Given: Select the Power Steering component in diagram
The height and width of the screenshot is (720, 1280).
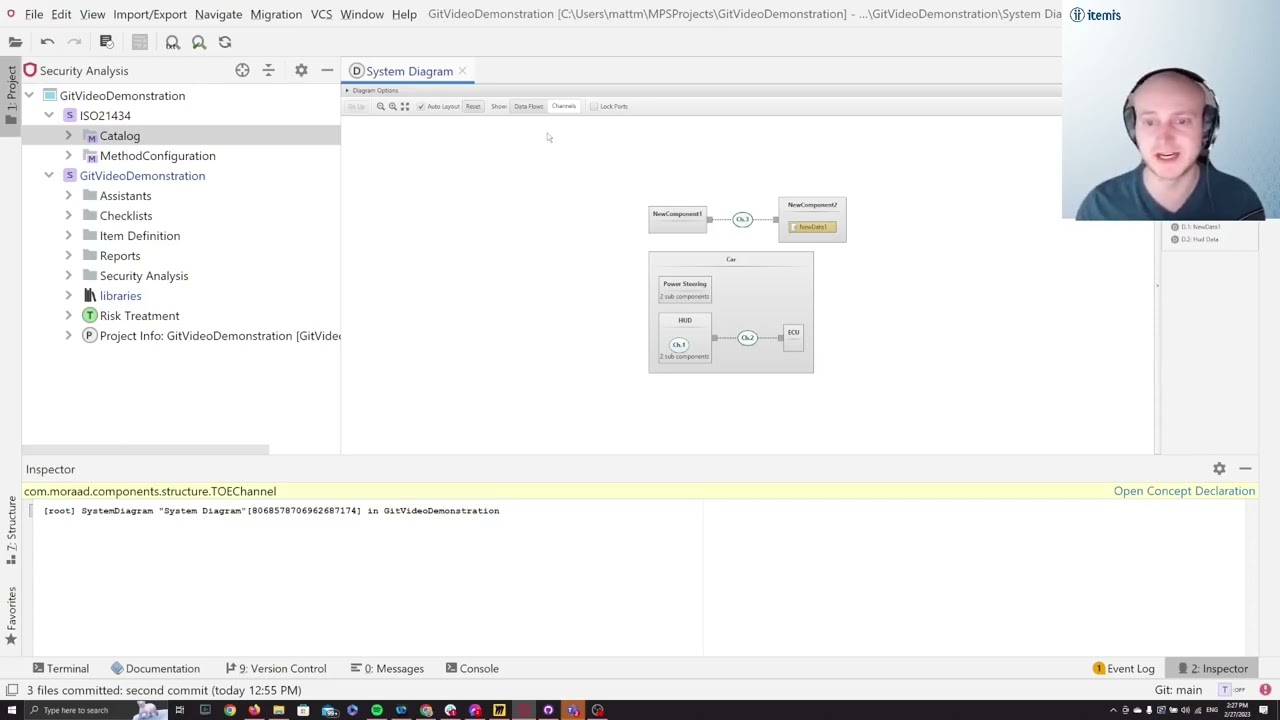Looking at the screenshot, I should point(685,289).
